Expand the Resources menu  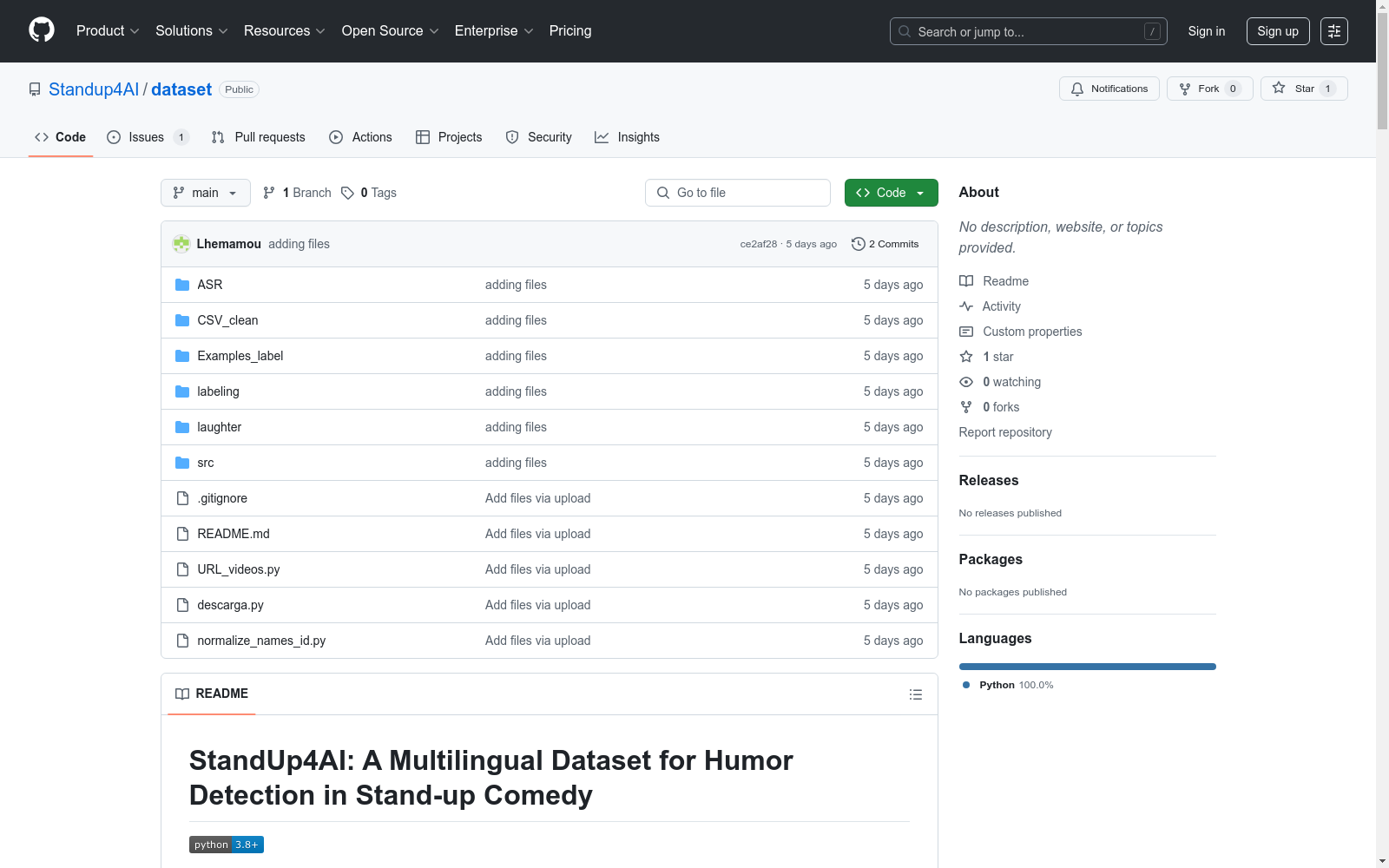point(285,31)
